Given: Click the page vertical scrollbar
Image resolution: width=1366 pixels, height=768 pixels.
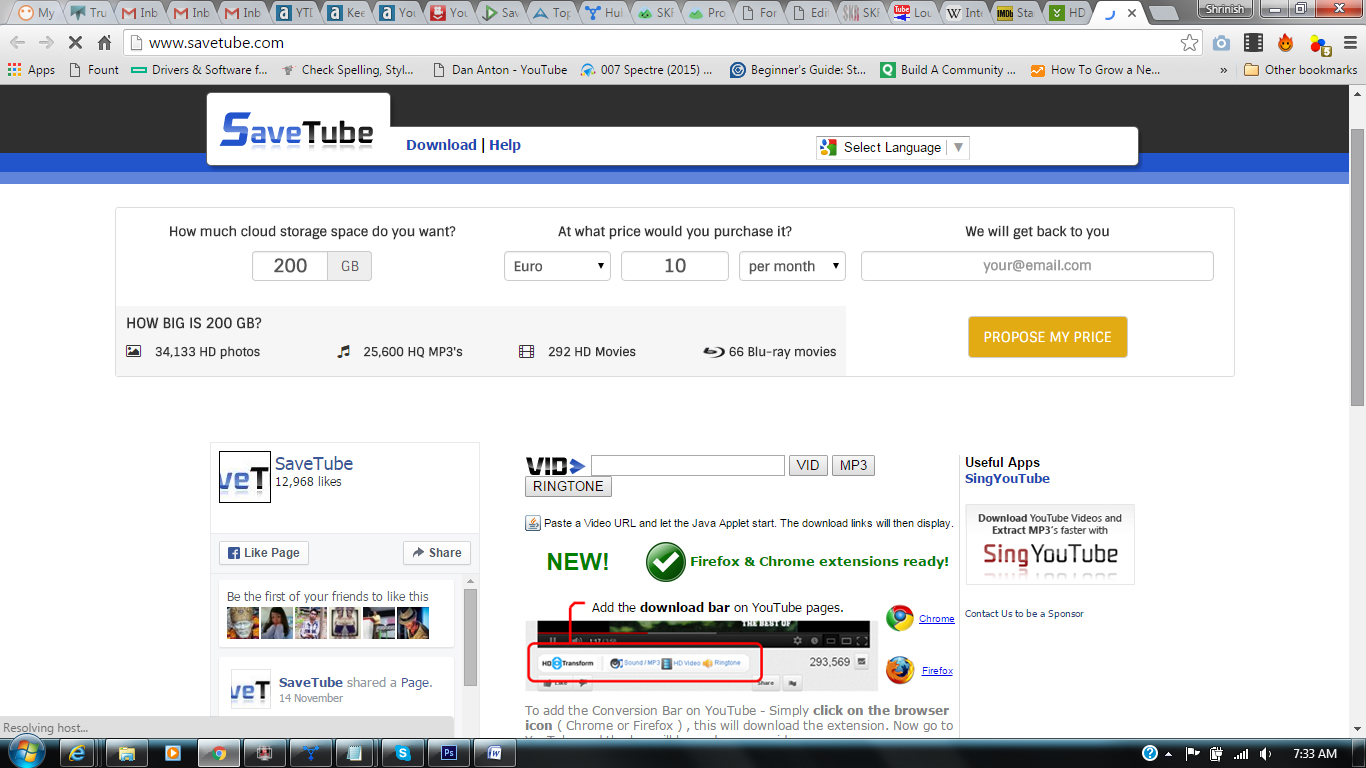Looking at the screenshot, I should (x=1357, y=266).
